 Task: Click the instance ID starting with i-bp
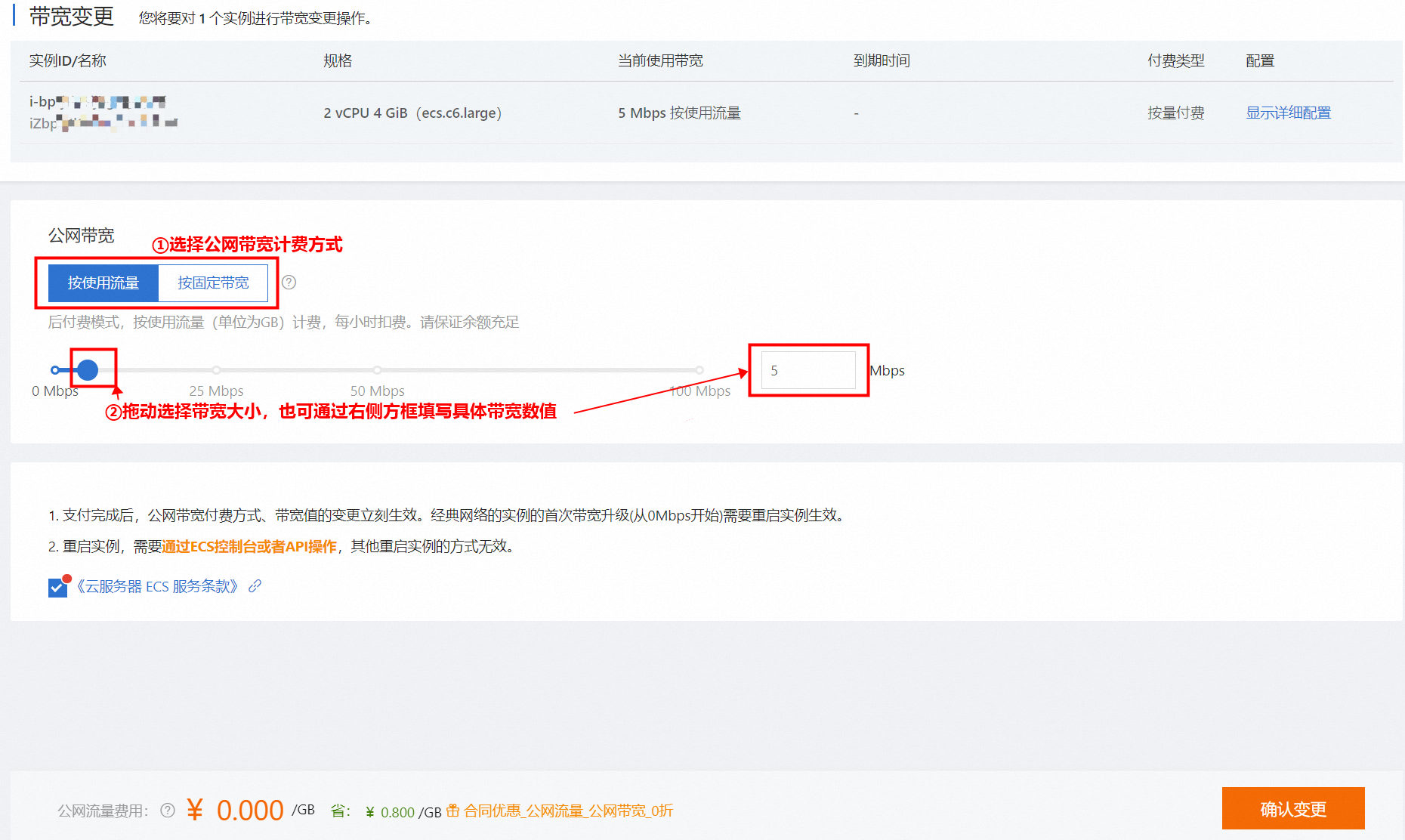pyautogui.click(x=97, y=102)
